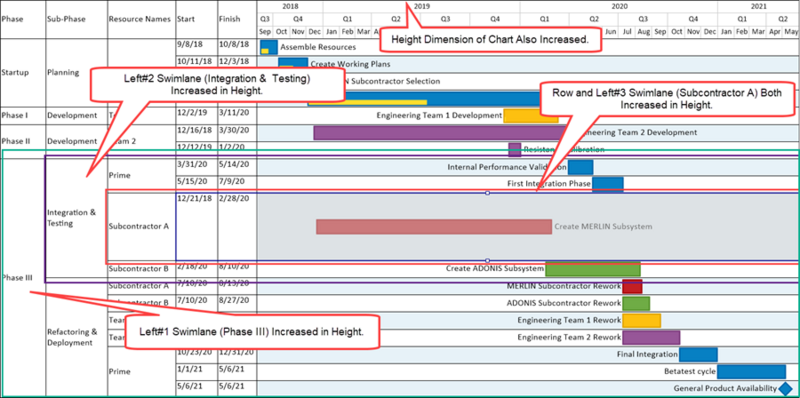Click the 2018 year header in timescale
800x398 pixels.
(290, 7)
